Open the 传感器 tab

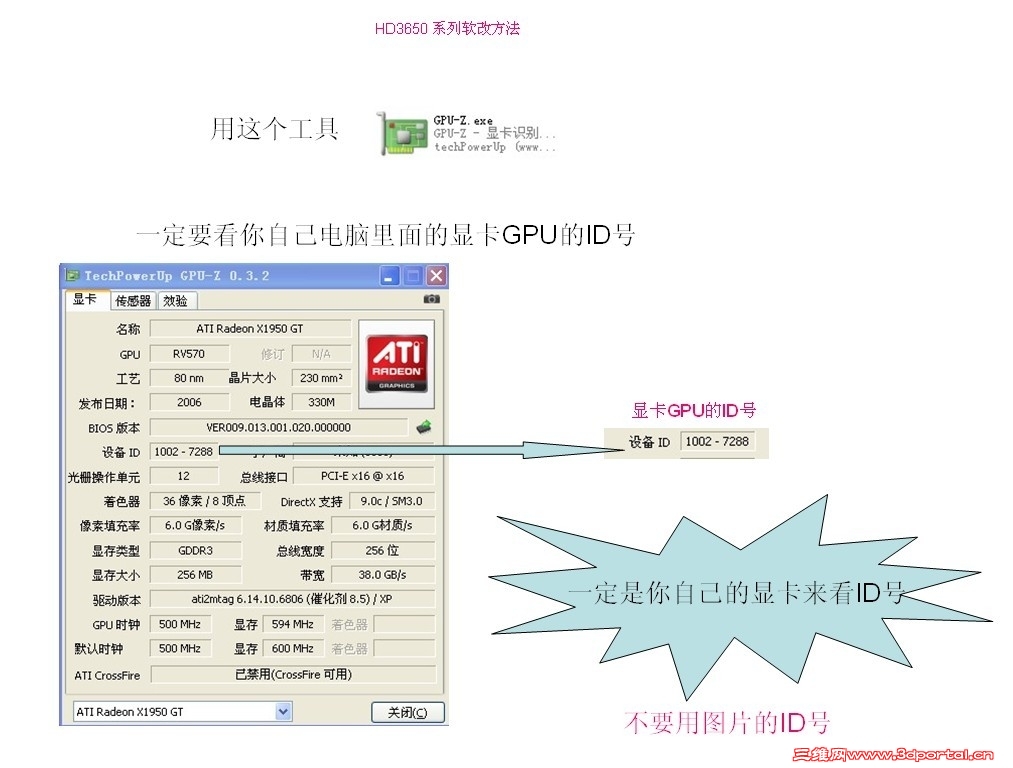pos(132,301)
